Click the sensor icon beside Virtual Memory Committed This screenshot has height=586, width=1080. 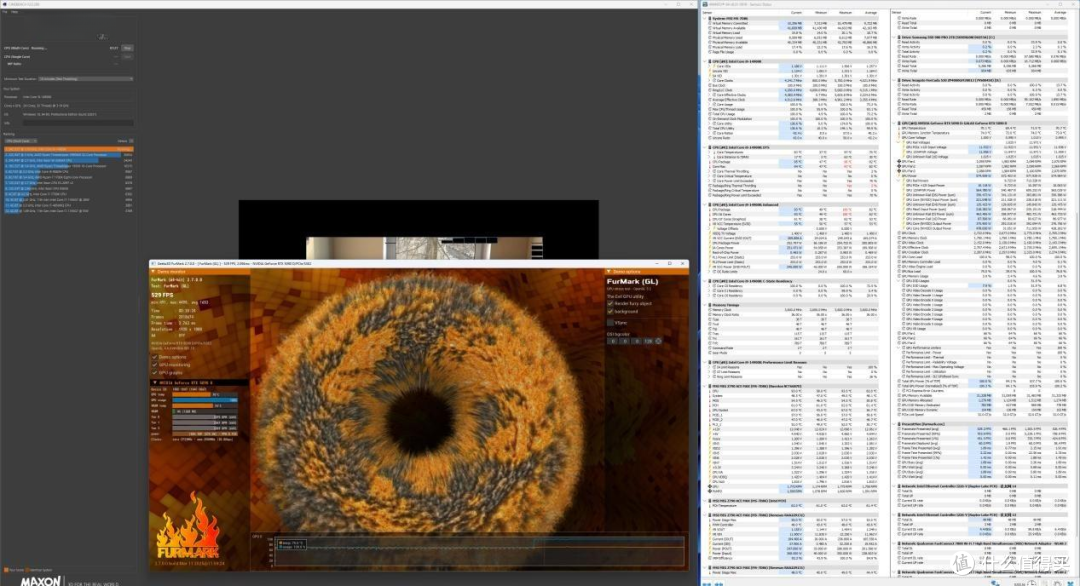tap(710, 23)
